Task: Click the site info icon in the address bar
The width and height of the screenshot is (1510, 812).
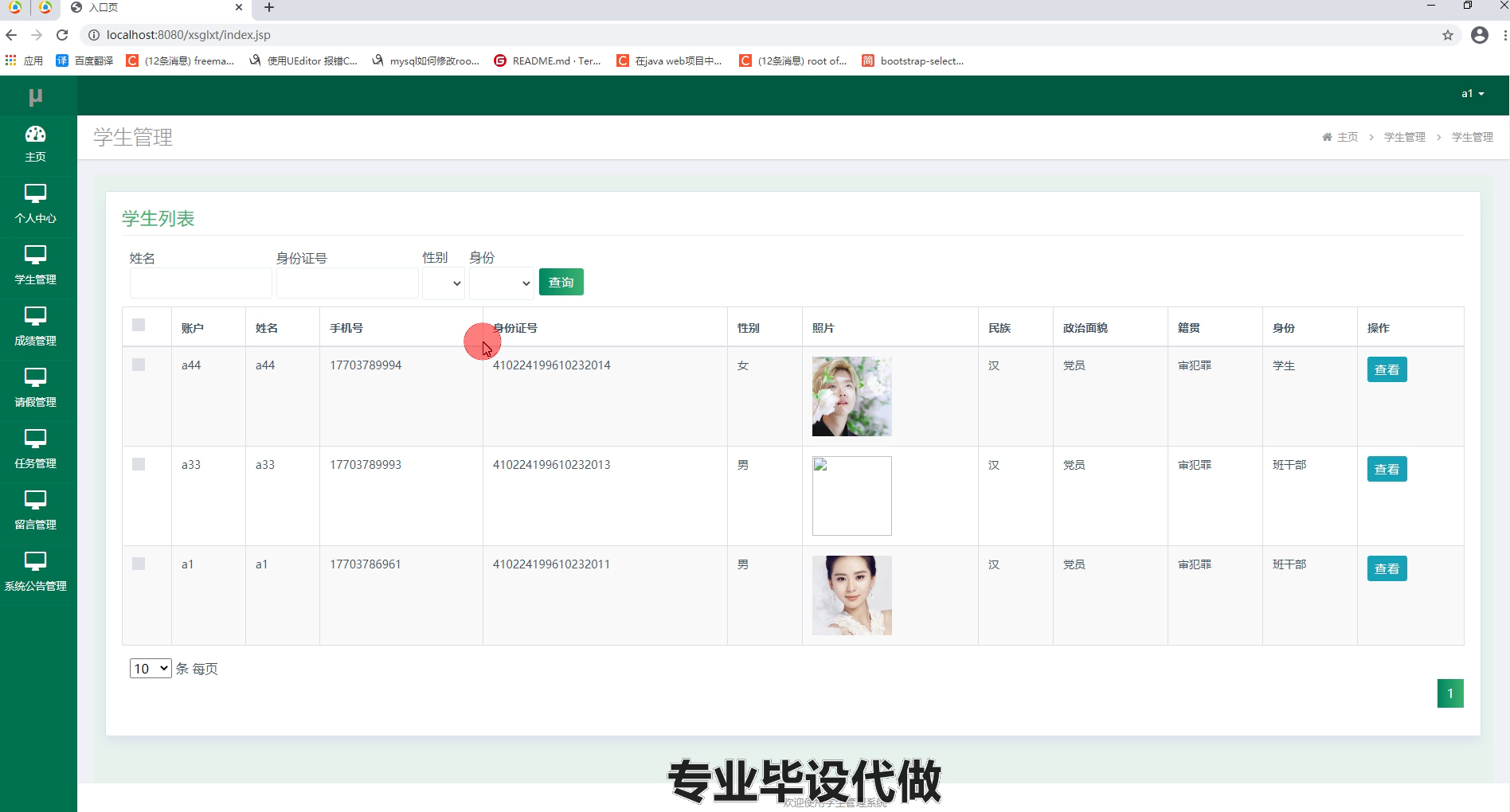Action: click(93, 35)
